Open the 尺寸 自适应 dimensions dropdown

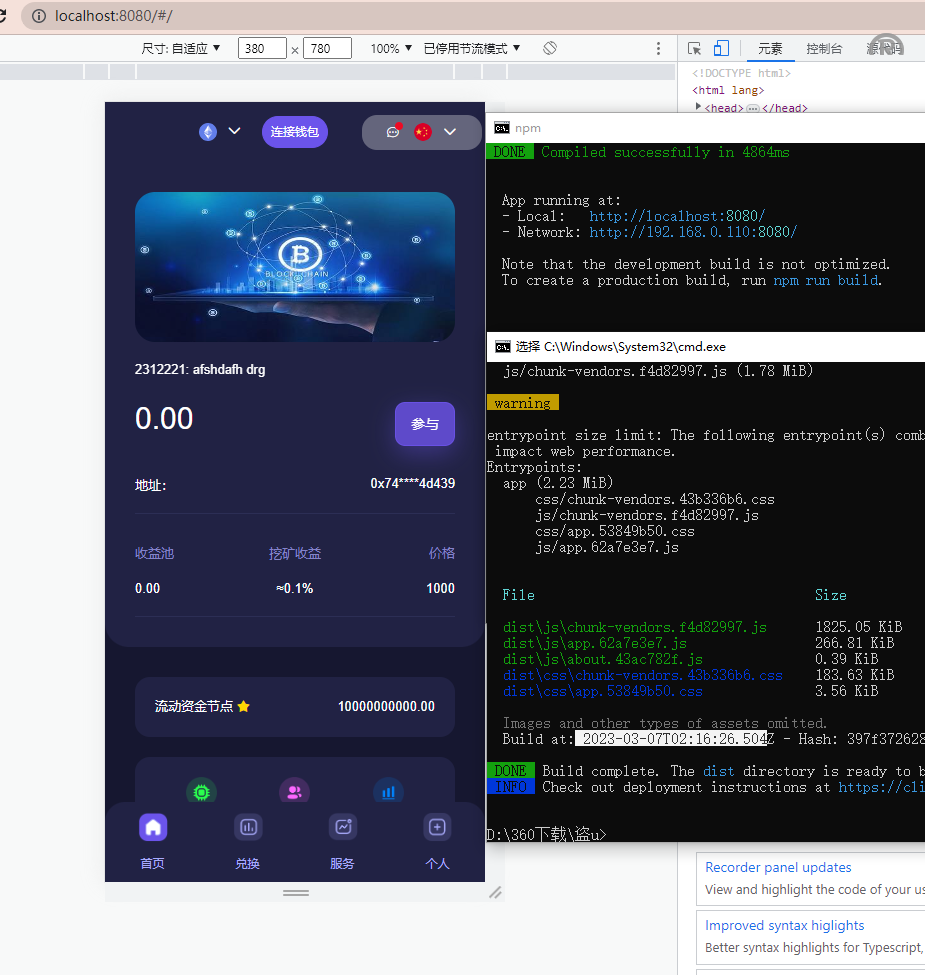point(181,48)
